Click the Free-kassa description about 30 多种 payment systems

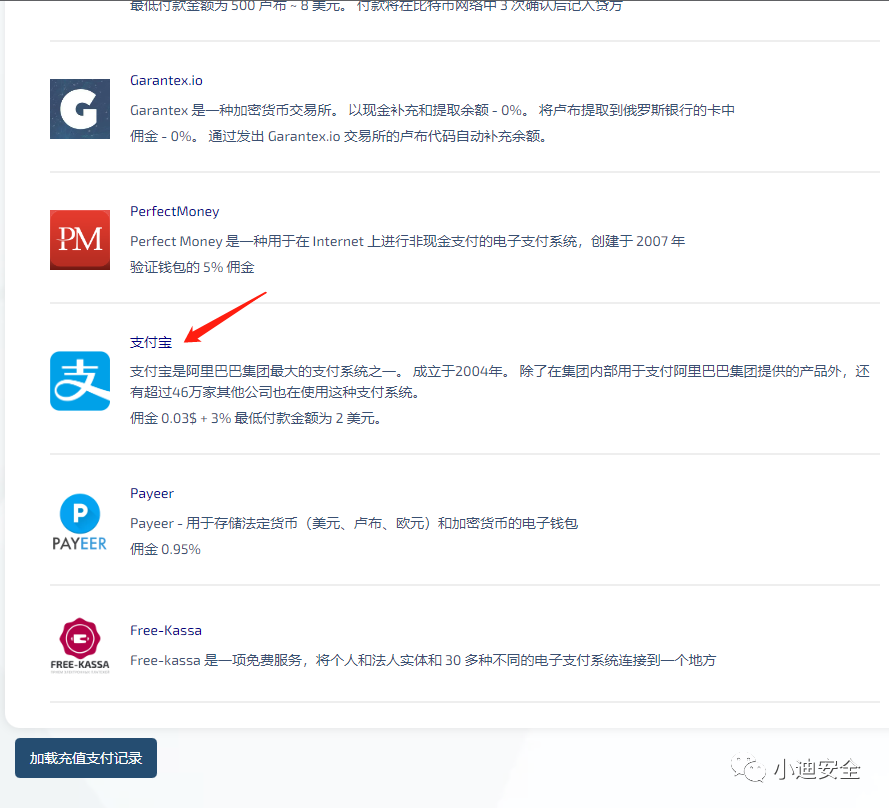coord(423,660)
